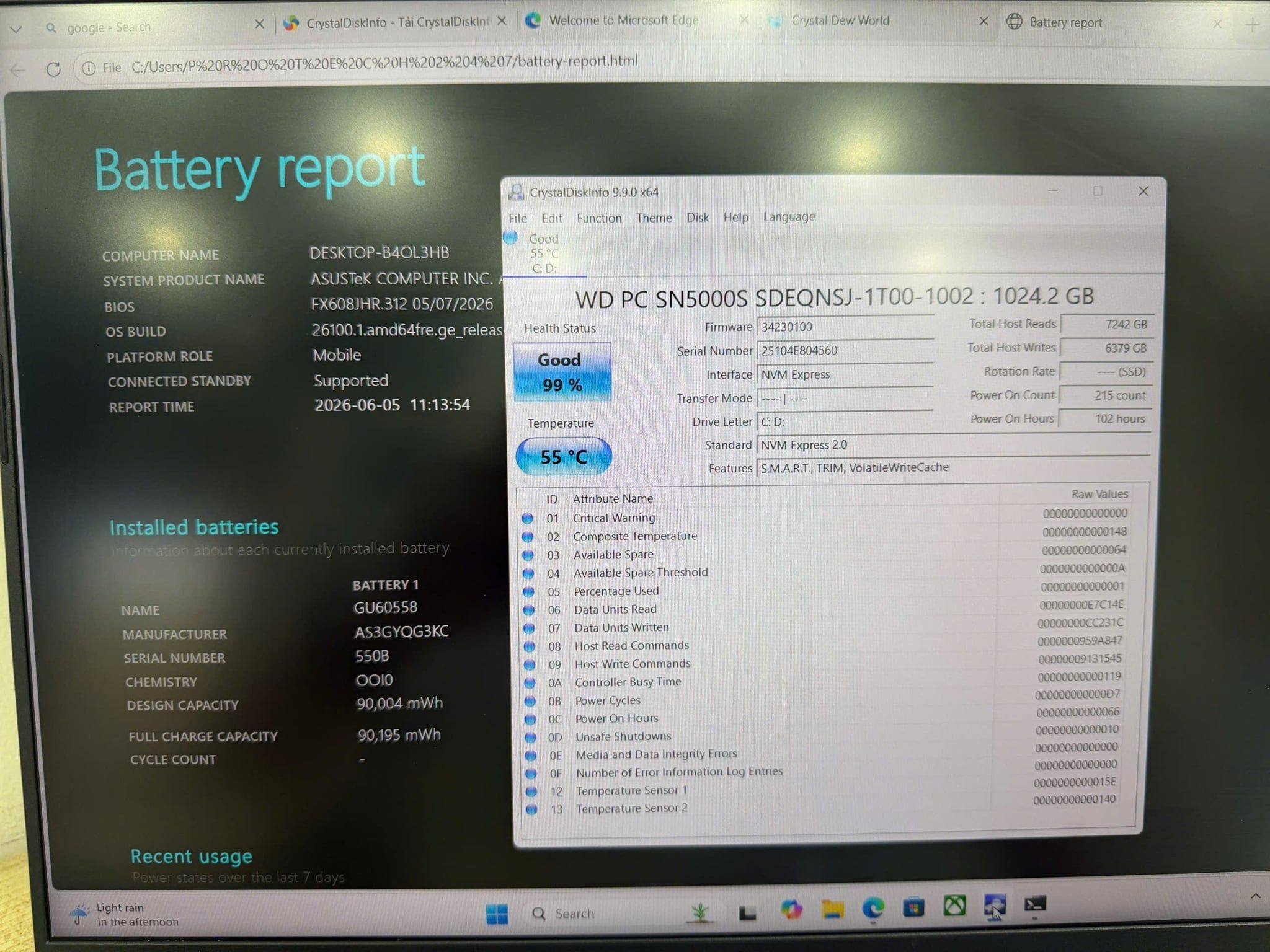Minimize the CrystalDiskInfo window
Viewport: 1270px width, 952px height.
(x=1052, y=190)
